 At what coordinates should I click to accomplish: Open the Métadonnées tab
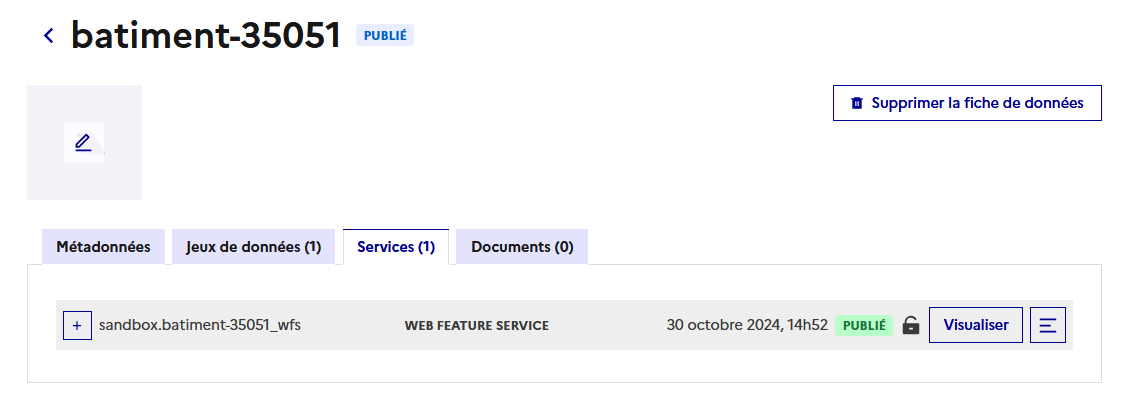104,247
